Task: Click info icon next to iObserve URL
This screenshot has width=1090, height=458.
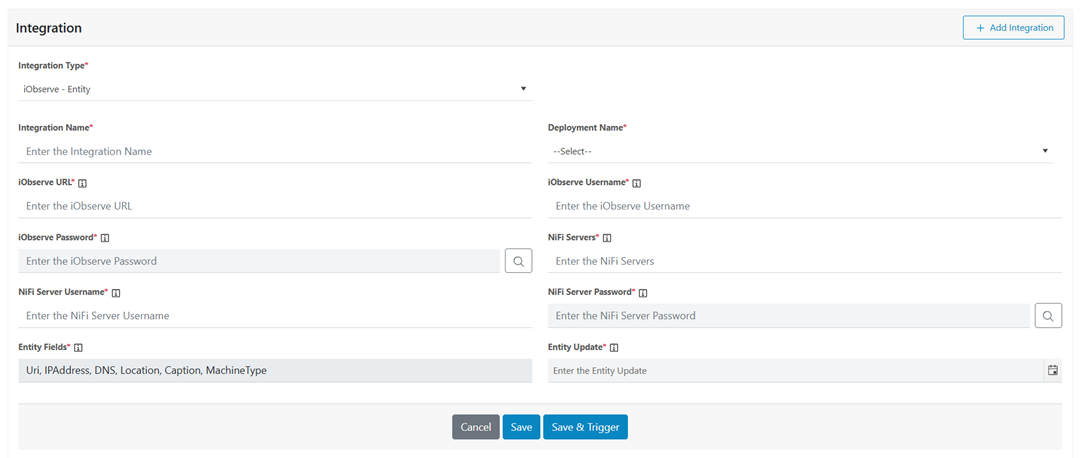Action: [x=83, y=184]
